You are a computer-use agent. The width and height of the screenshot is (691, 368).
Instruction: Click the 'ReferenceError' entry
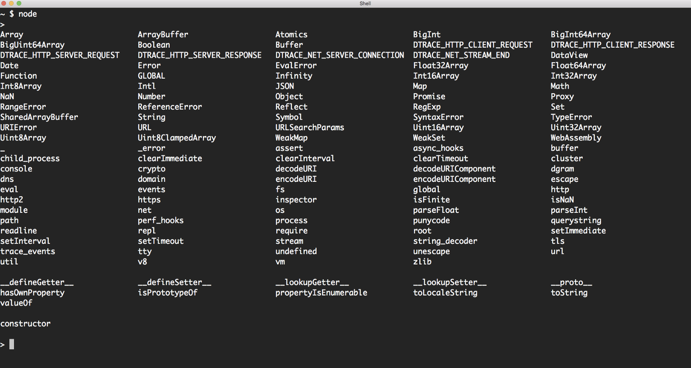point(170,107)
